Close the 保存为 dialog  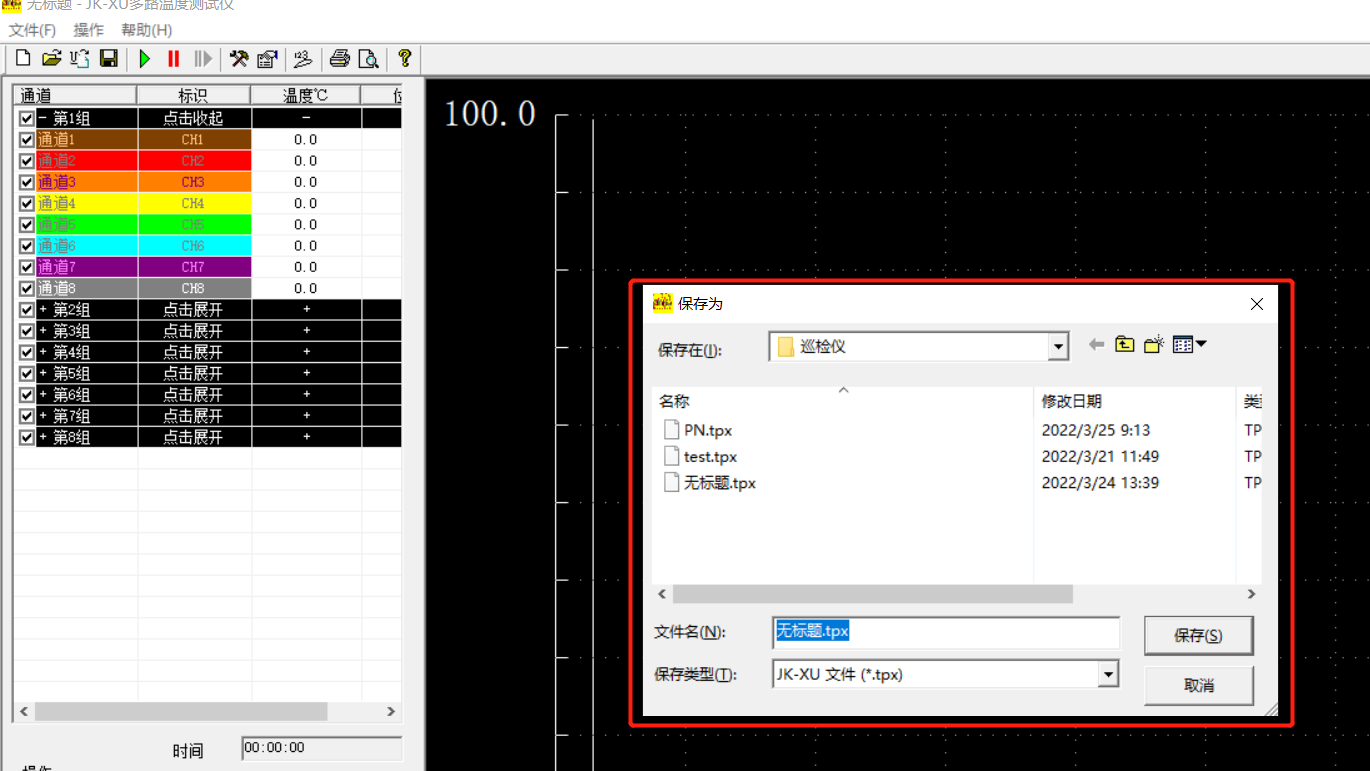tap(1257, 304)
